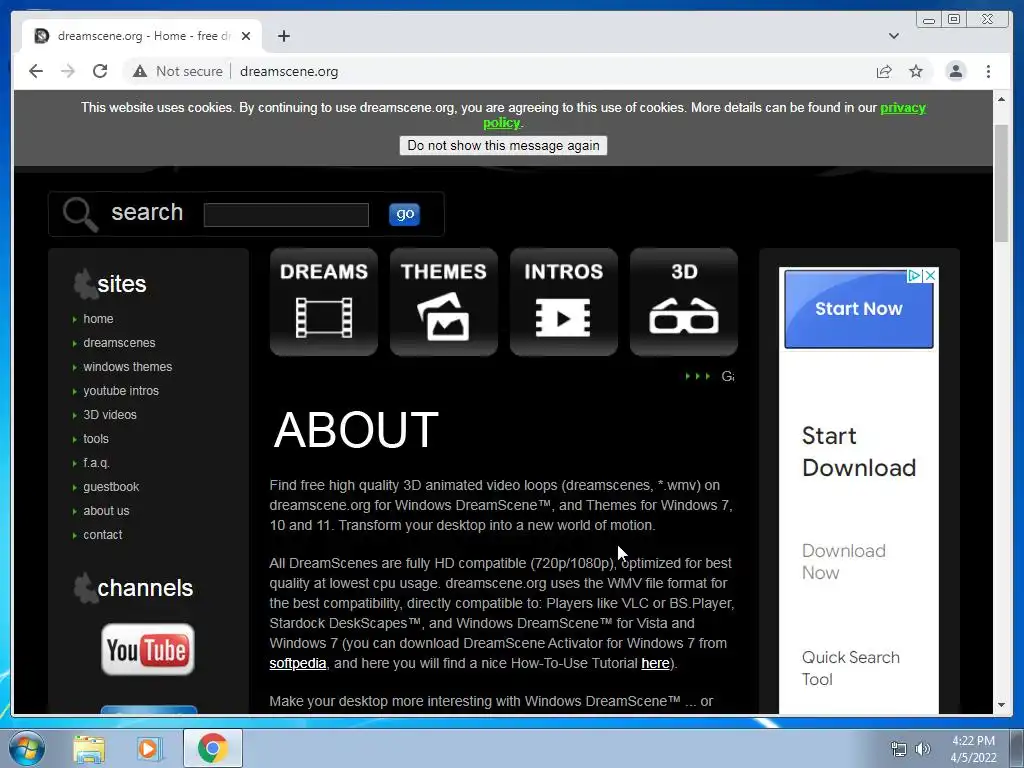Focus the site search input field

click(x=286, y=215)
